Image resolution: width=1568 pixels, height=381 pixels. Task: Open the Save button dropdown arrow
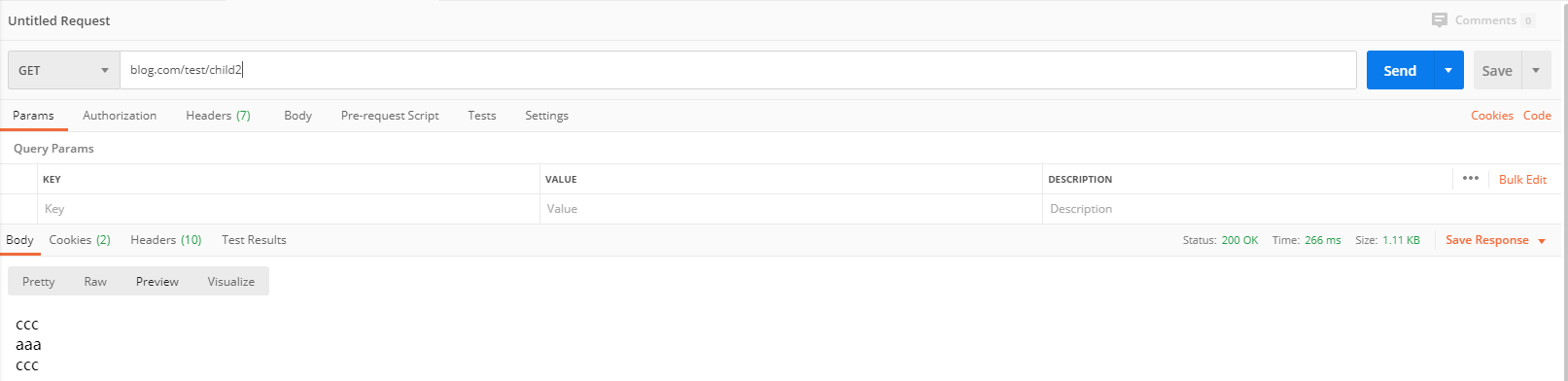click(1536, 70)
